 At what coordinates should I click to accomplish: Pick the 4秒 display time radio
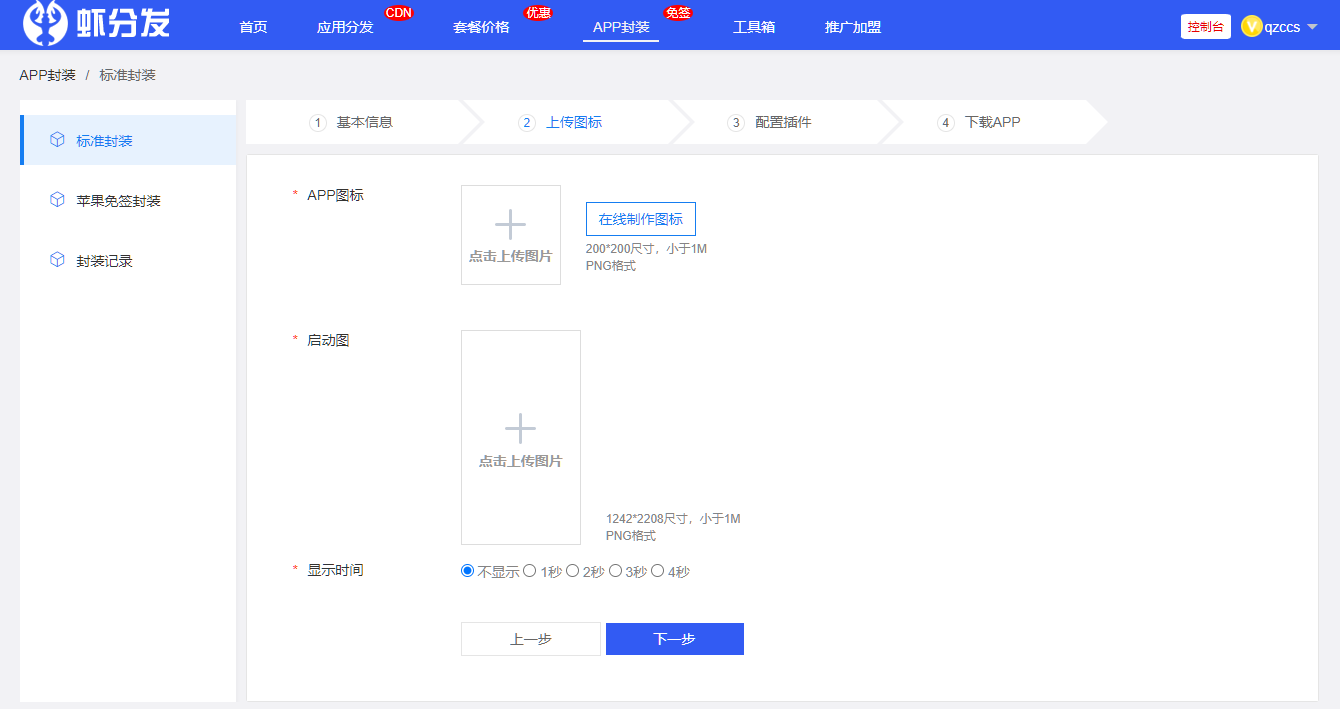pyautogui.click(x=658, y=571)
